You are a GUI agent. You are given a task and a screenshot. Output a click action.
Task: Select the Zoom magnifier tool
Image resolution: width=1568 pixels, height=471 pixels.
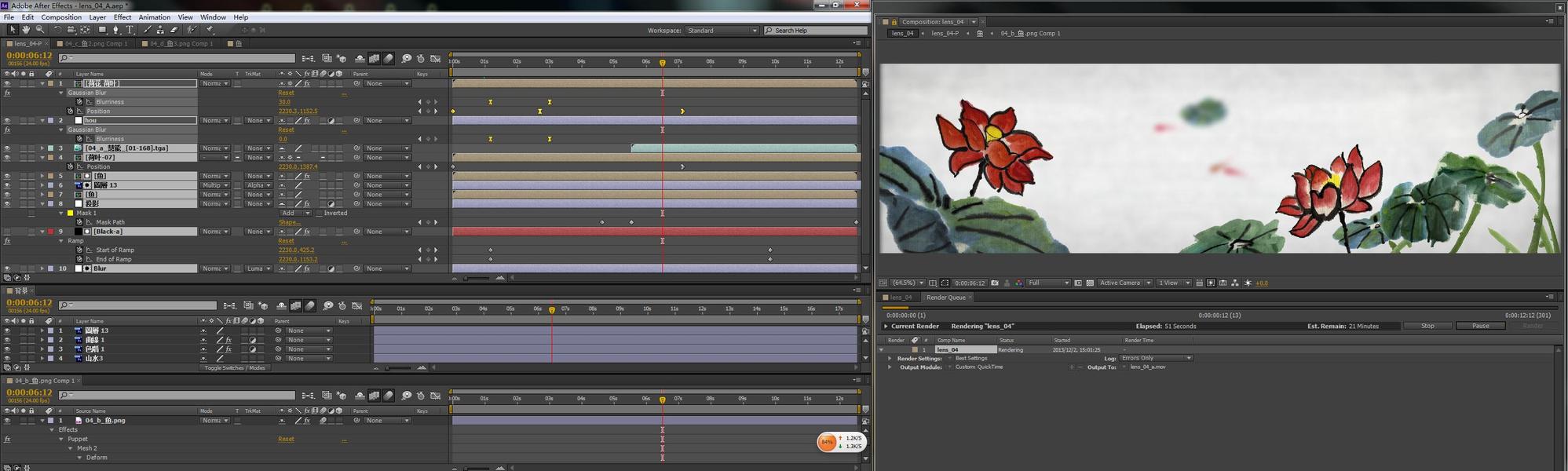pos(40,30)
